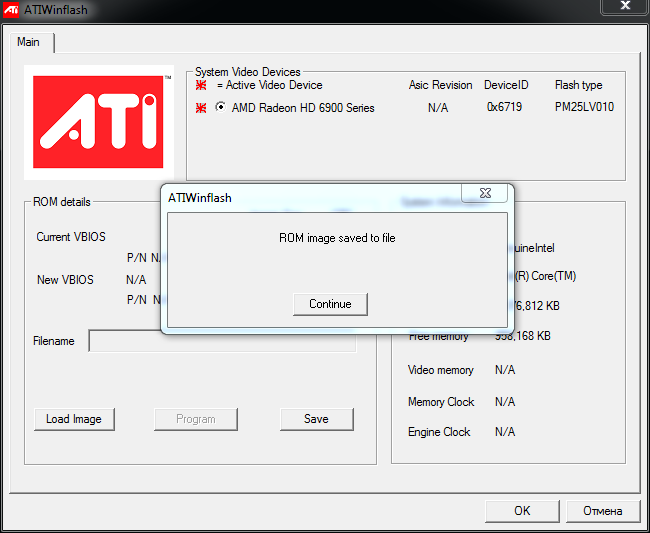Click the '= Active Video Device' legend text
The width and height of the screenshot is (650, 533).
pos(269,85)
